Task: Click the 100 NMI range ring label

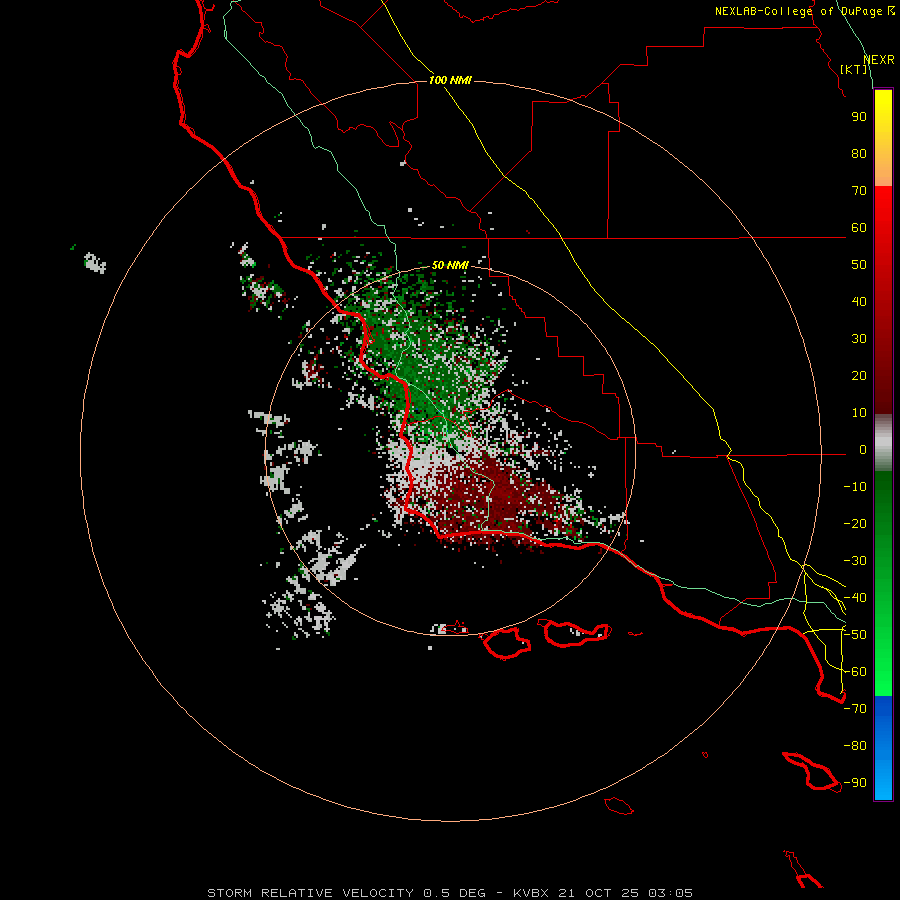Action: (450, 80)
